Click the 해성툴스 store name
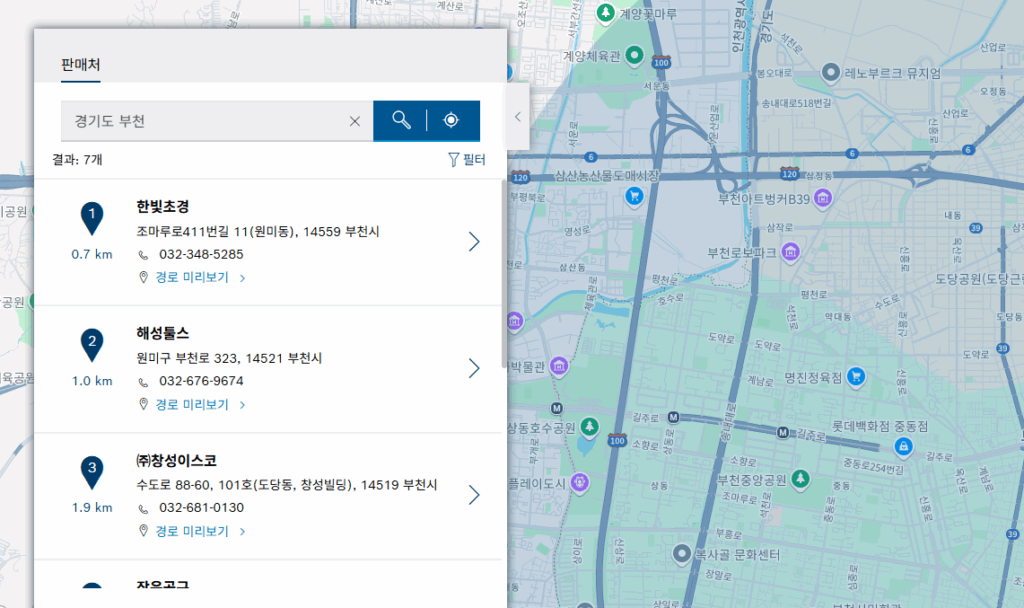1024x608 pixels. [x=163, y=333]
